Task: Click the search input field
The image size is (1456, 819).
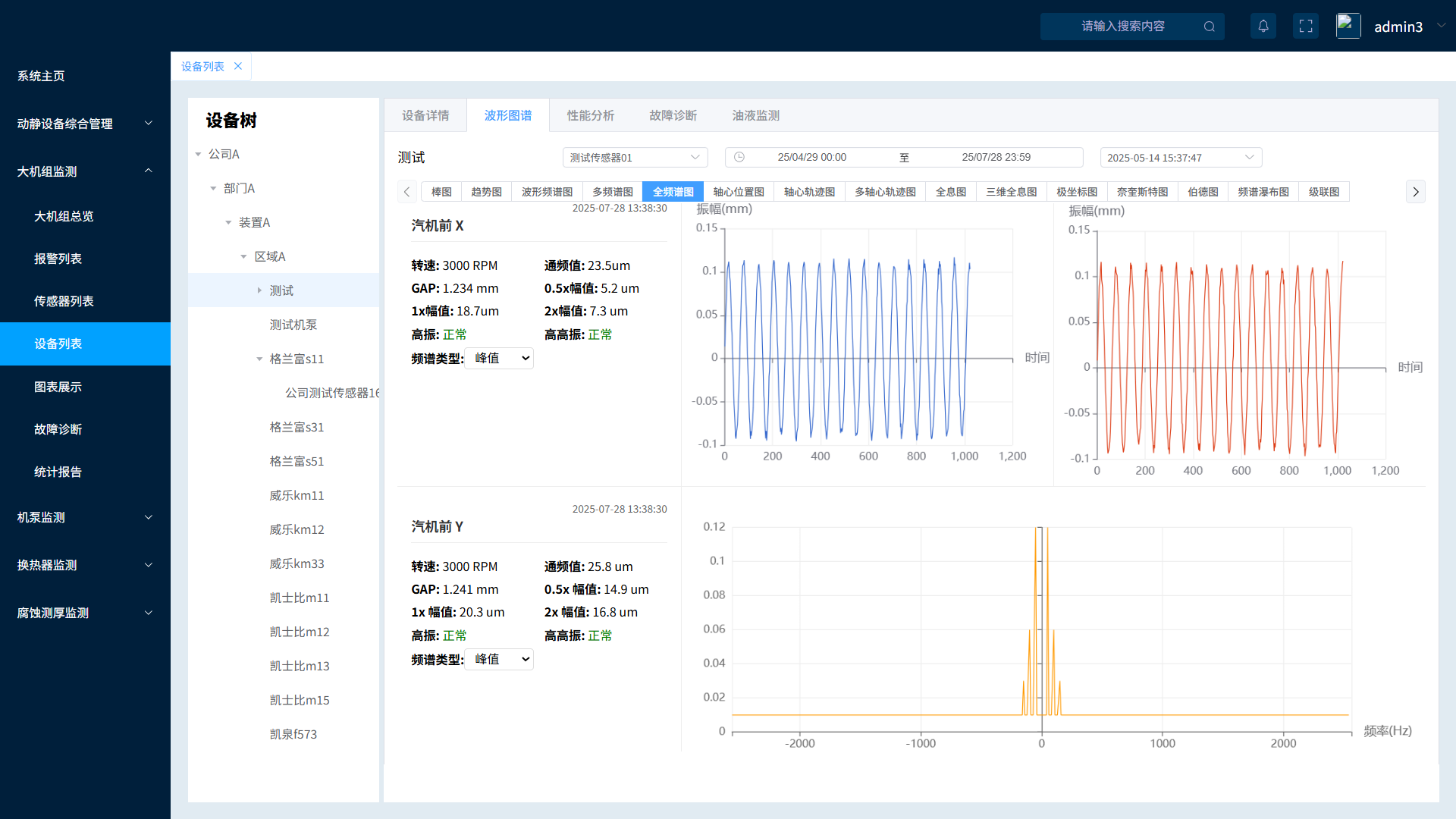Action: click(1122, 27)
